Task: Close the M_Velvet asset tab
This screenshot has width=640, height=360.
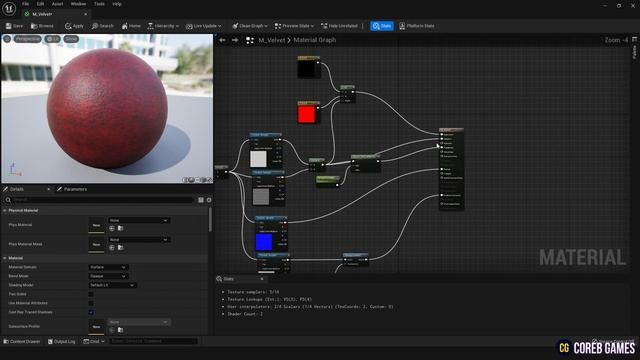Action: (85, 14)
